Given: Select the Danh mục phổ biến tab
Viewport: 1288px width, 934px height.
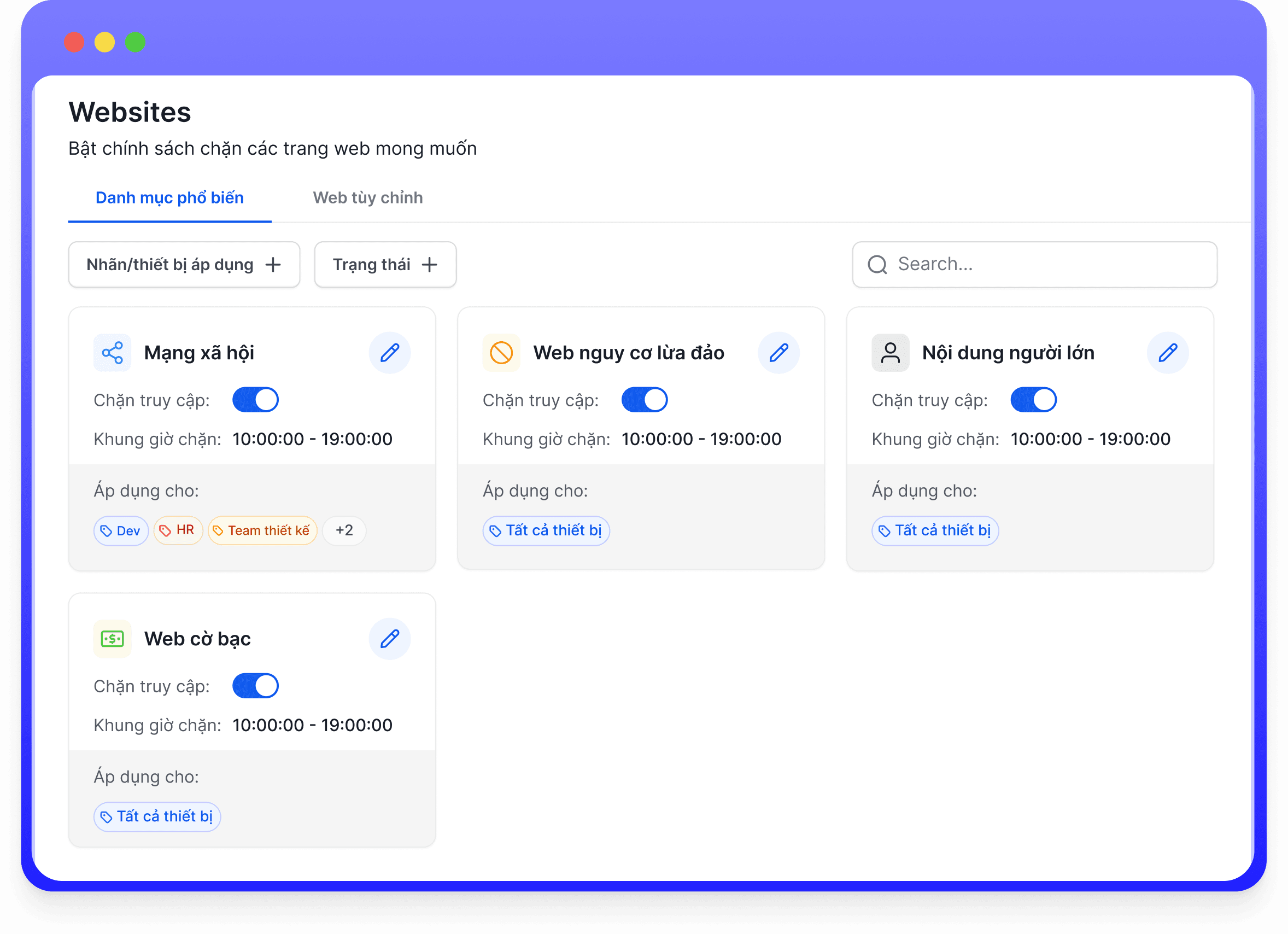Looking at the screenshot, I should pos(169,197).
